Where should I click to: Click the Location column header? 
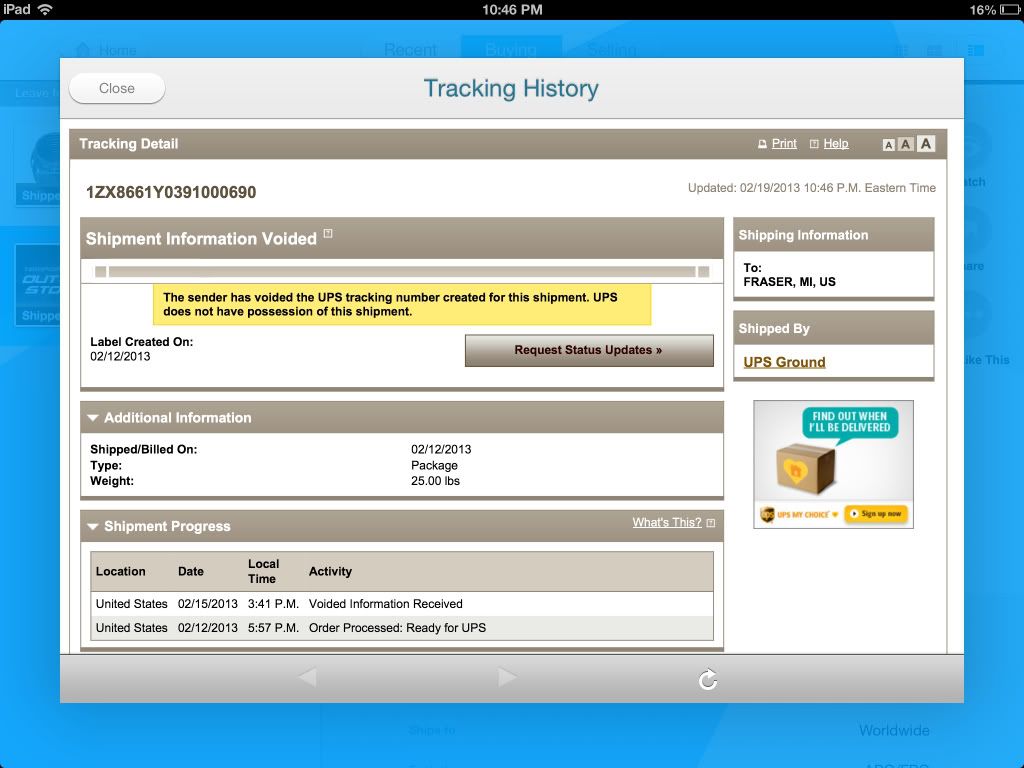tap(120, 571)
